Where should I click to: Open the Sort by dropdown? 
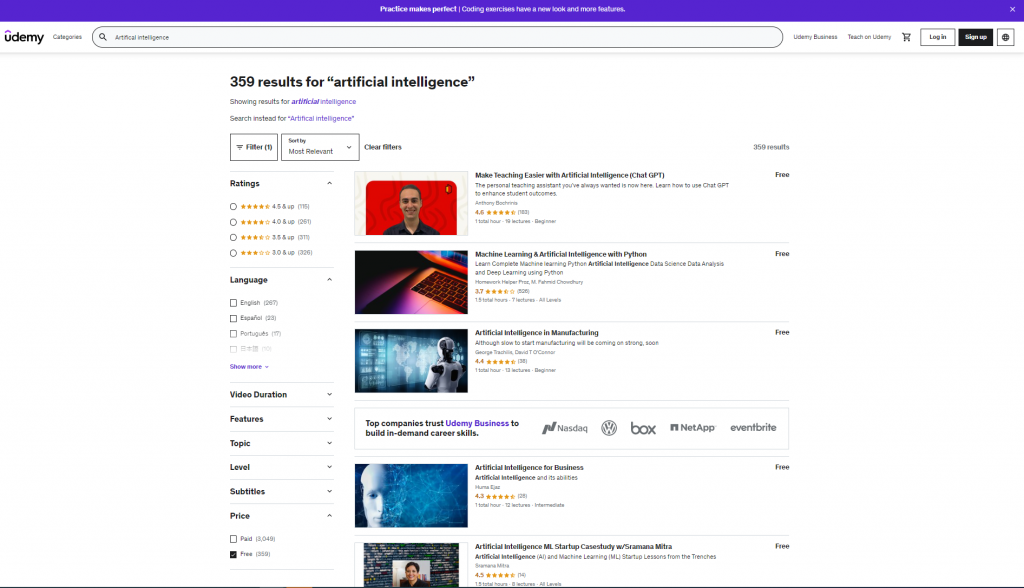[x=320, y=147]
